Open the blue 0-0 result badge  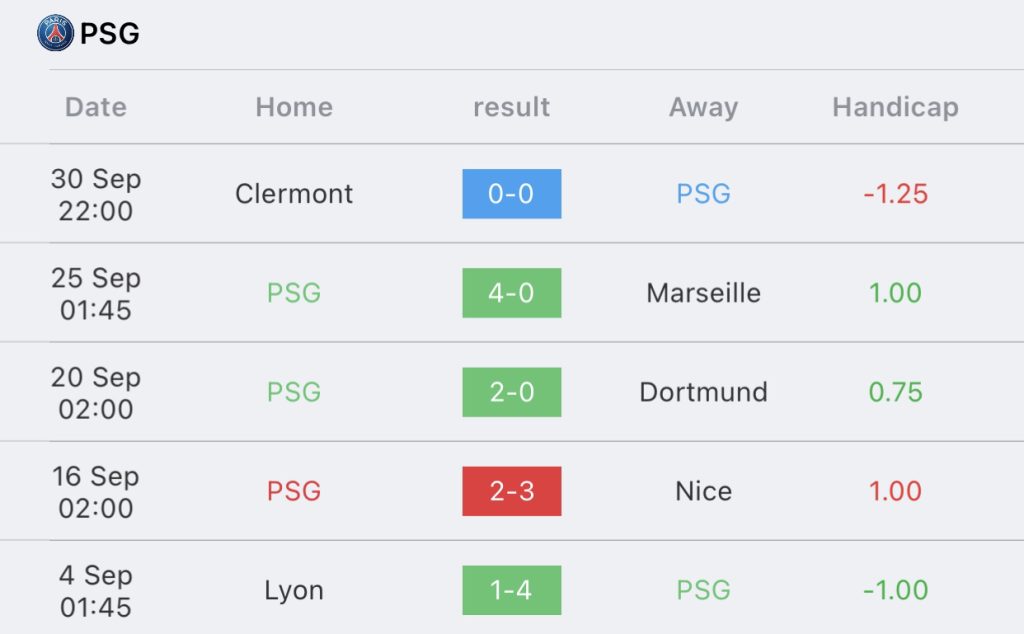[x=511, y=194]
